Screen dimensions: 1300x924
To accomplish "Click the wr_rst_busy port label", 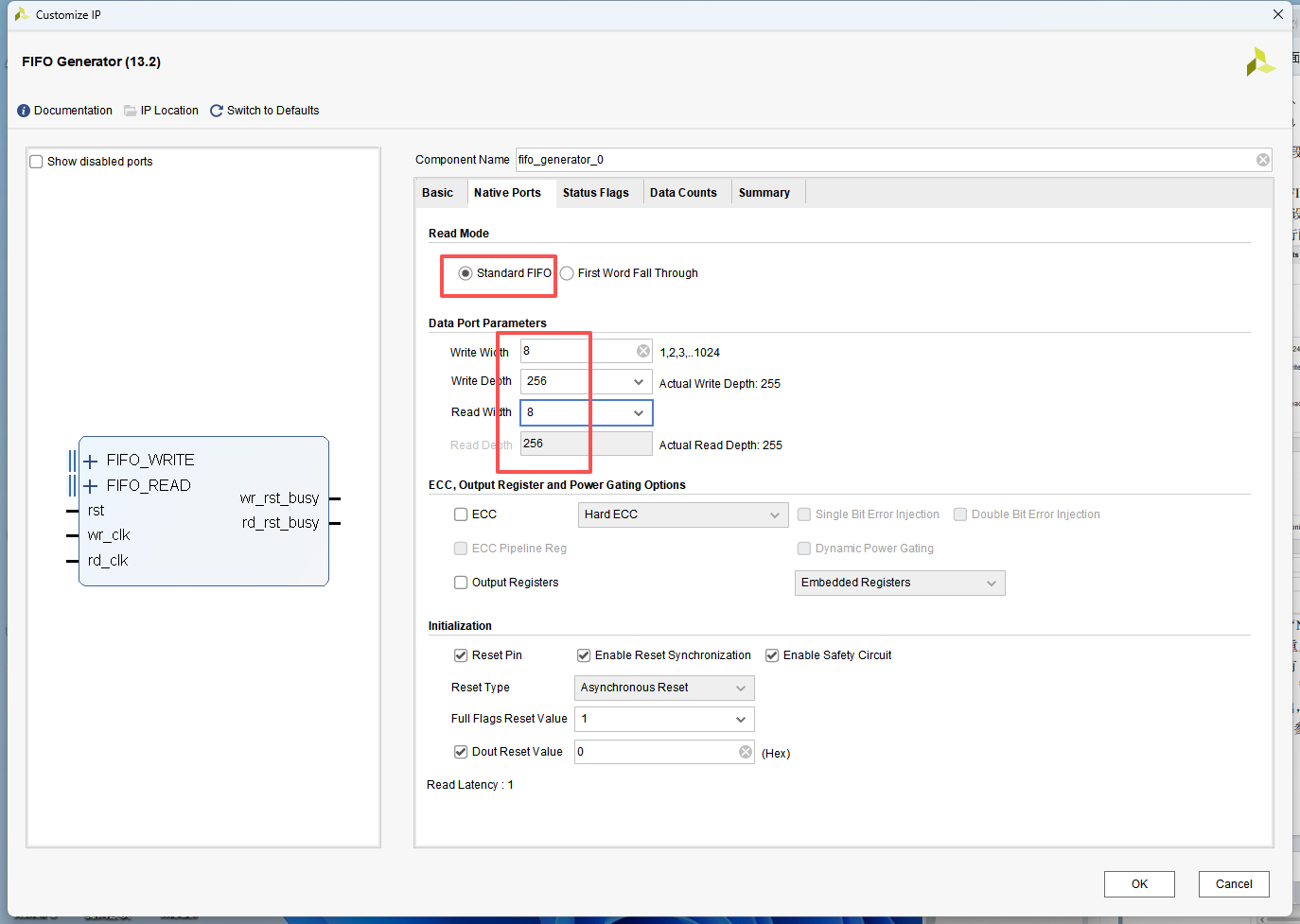I will pyautogui.click(x=279, y=498).
